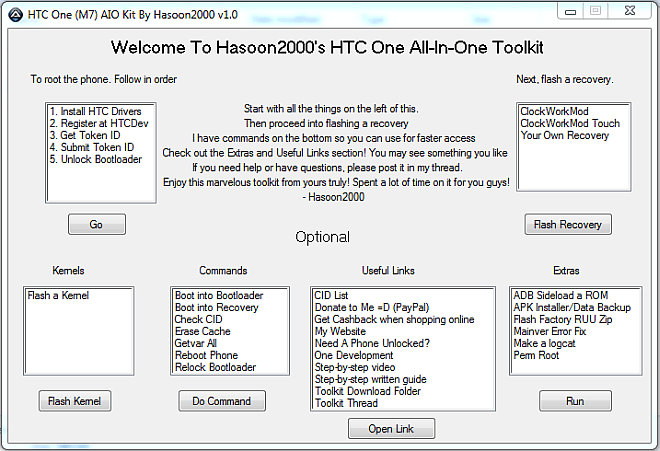Select 'Donate to Me =D (PayPal)' link
The height and width of the screenshot is (451, 660).
point(372,307)
